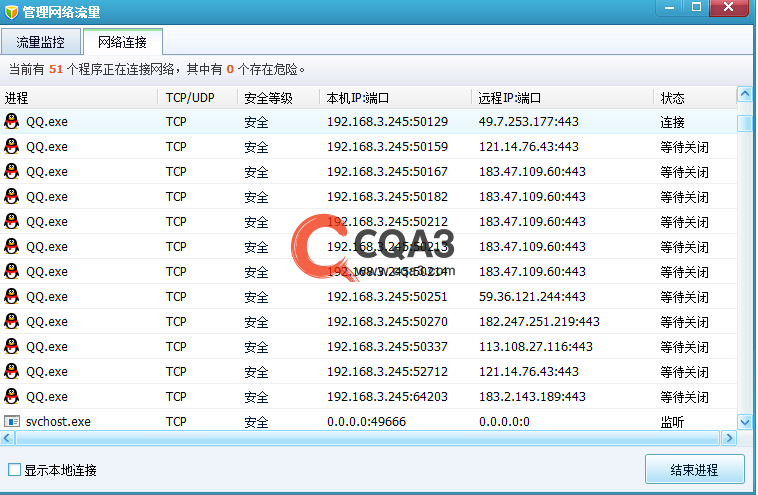Click local address 192.168.3.245:50337

click(387, 347)
